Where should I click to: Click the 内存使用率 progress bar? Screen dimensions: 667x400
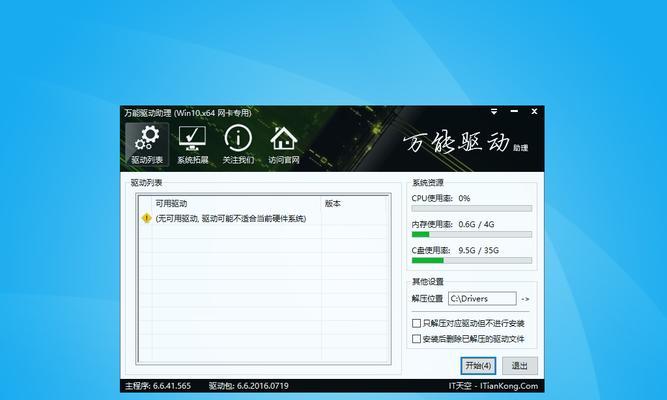tap(472, 234)
